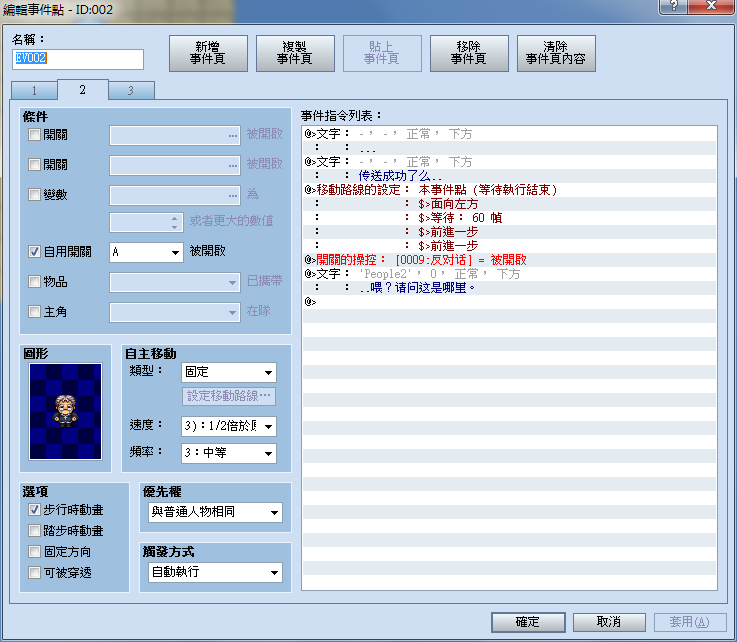Open event page tab 3

(x=131, y=90)
